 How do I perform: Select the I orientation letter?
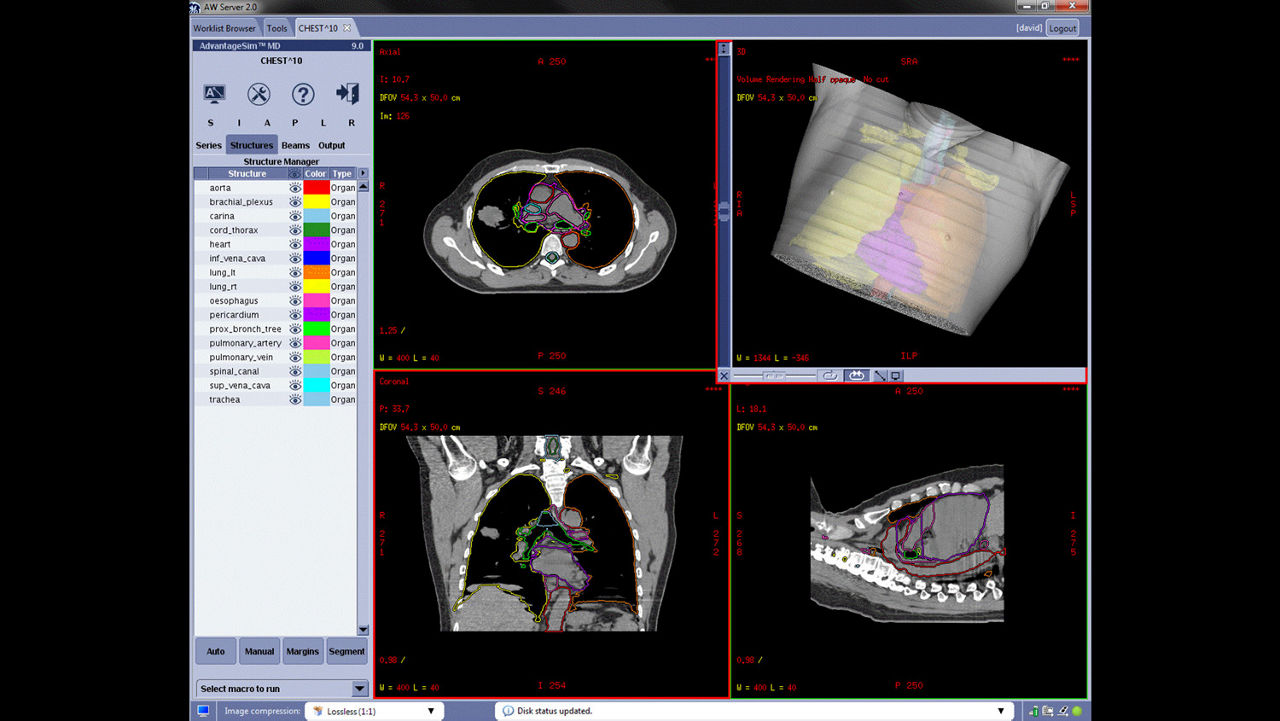(238, 122)
